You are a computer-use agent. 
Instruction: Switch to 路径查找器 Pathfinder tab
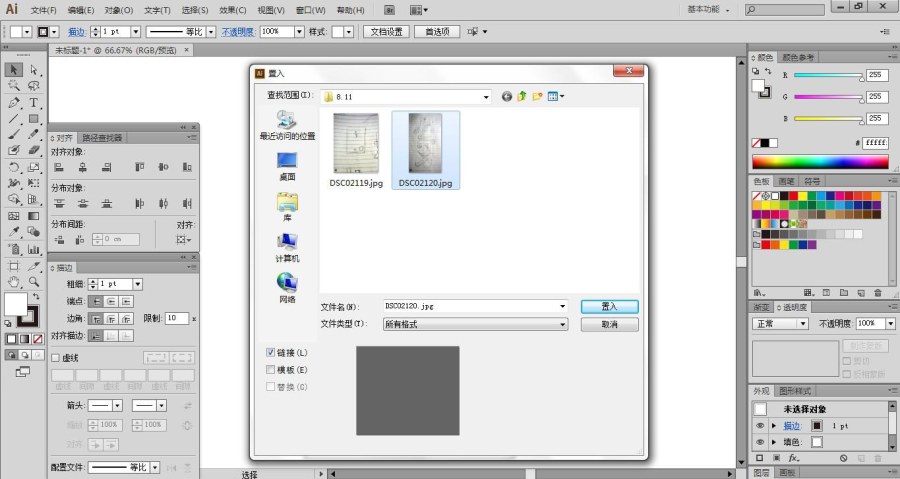tap(102, 138)
